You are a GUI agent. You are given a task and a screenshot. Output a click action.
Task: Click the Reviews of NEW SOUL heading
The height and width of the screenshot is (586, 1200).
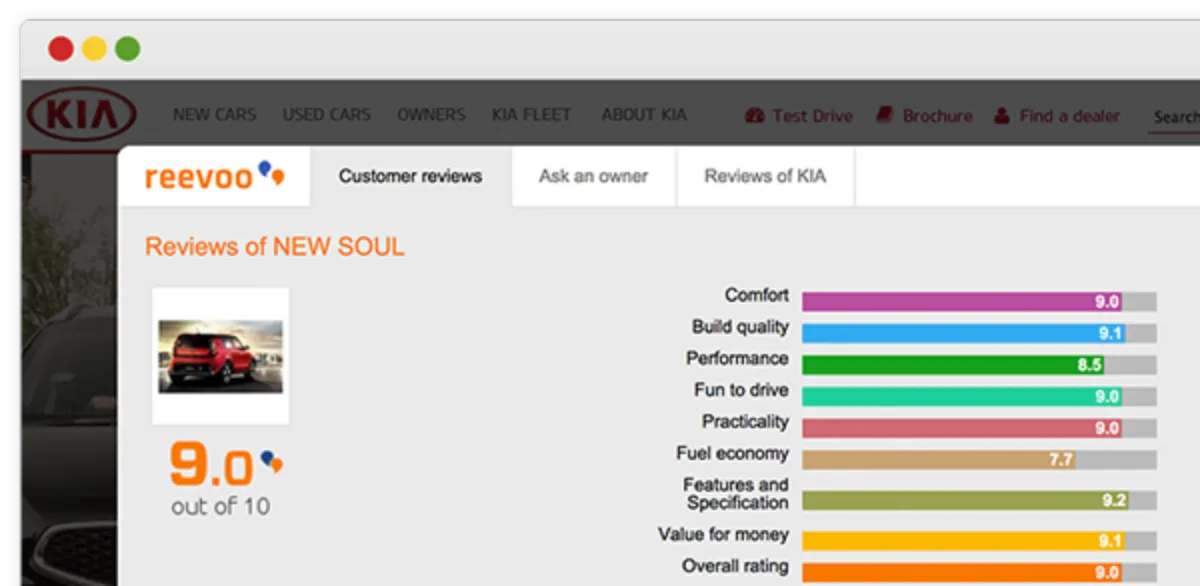pyautogui.click(x=275, y=247)
